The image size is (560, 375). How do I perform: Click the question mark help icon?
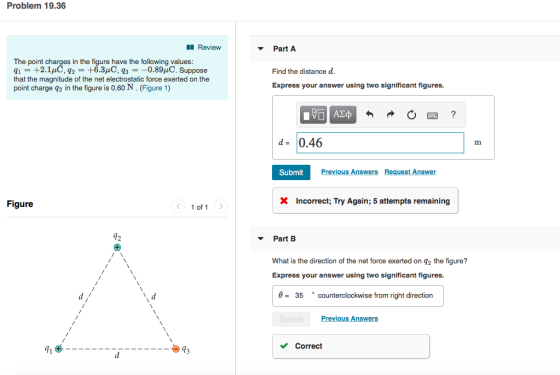tap(453, 114)
